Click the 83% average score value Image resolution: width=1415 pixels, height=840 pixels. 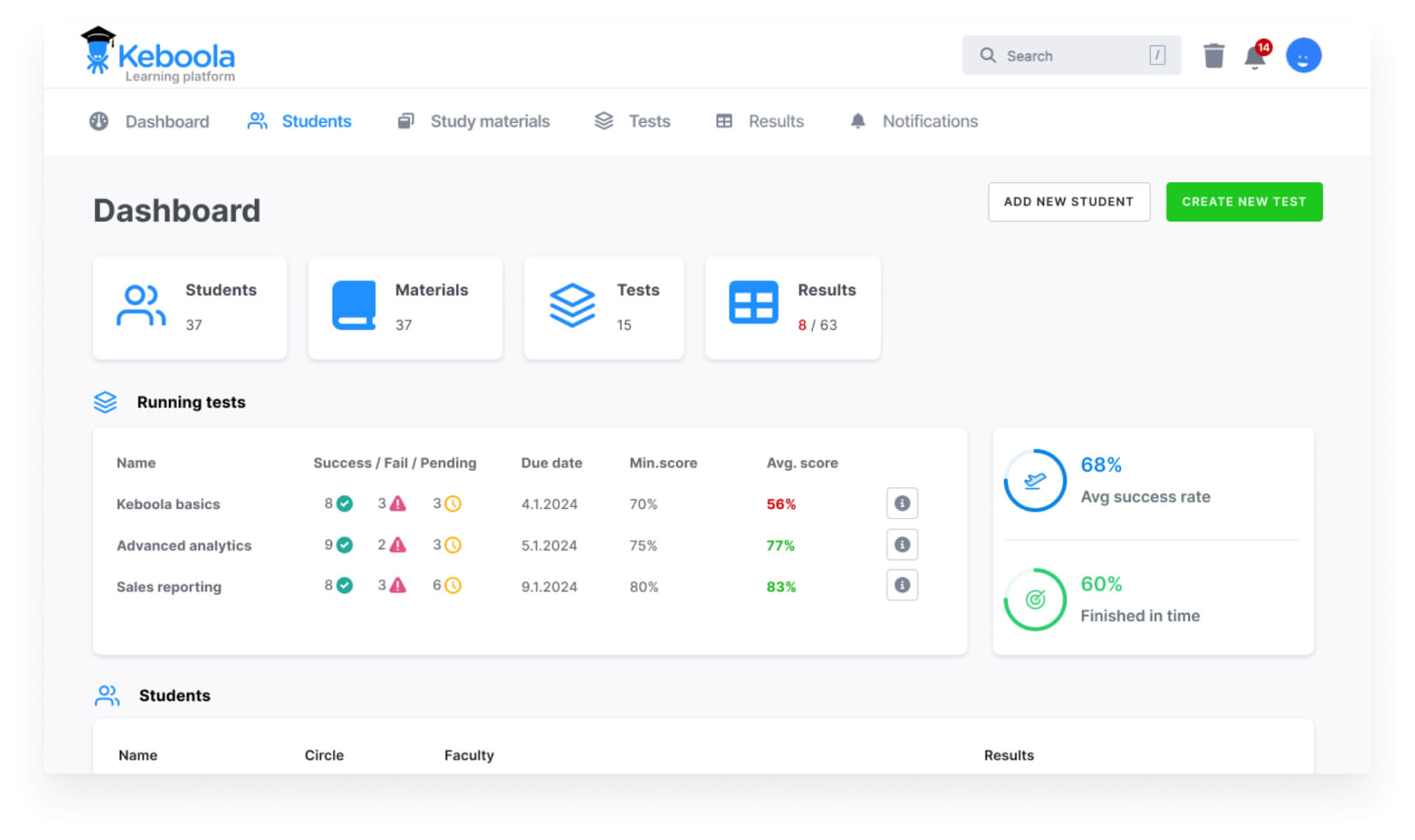pos(781,587)
